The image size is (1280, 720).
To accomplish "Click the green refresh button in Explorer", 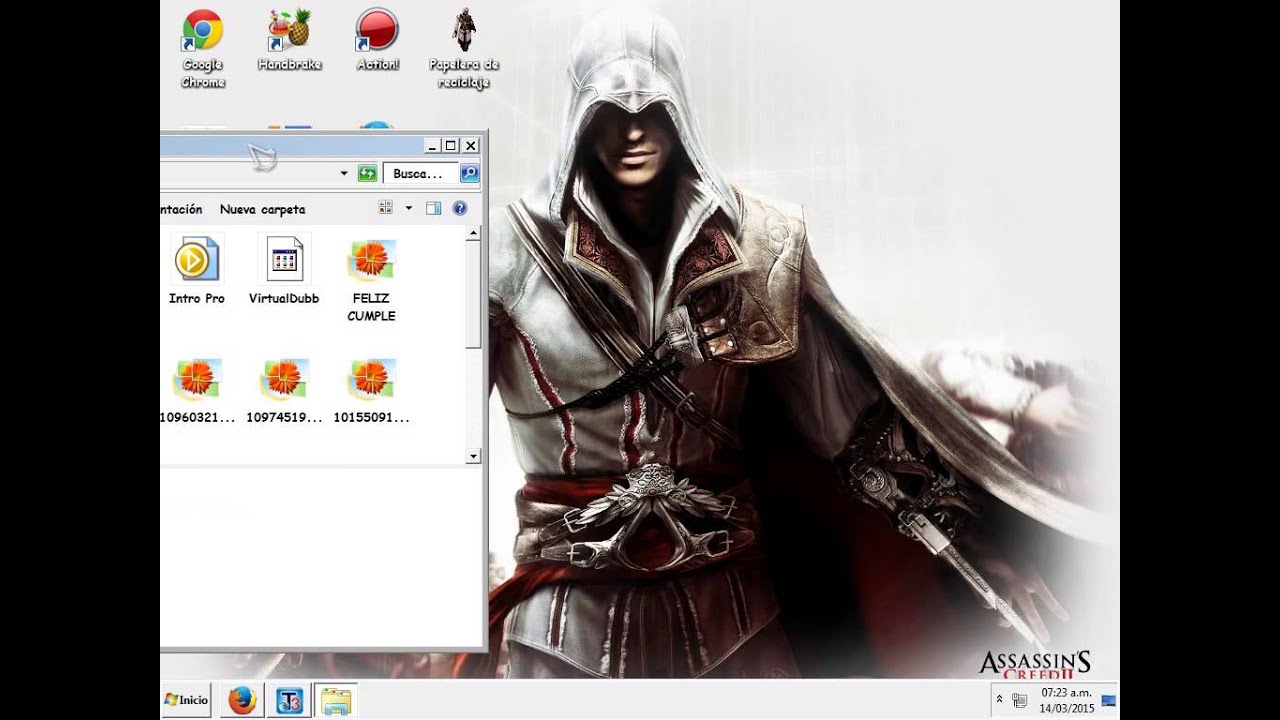I will tap(367, 173).
